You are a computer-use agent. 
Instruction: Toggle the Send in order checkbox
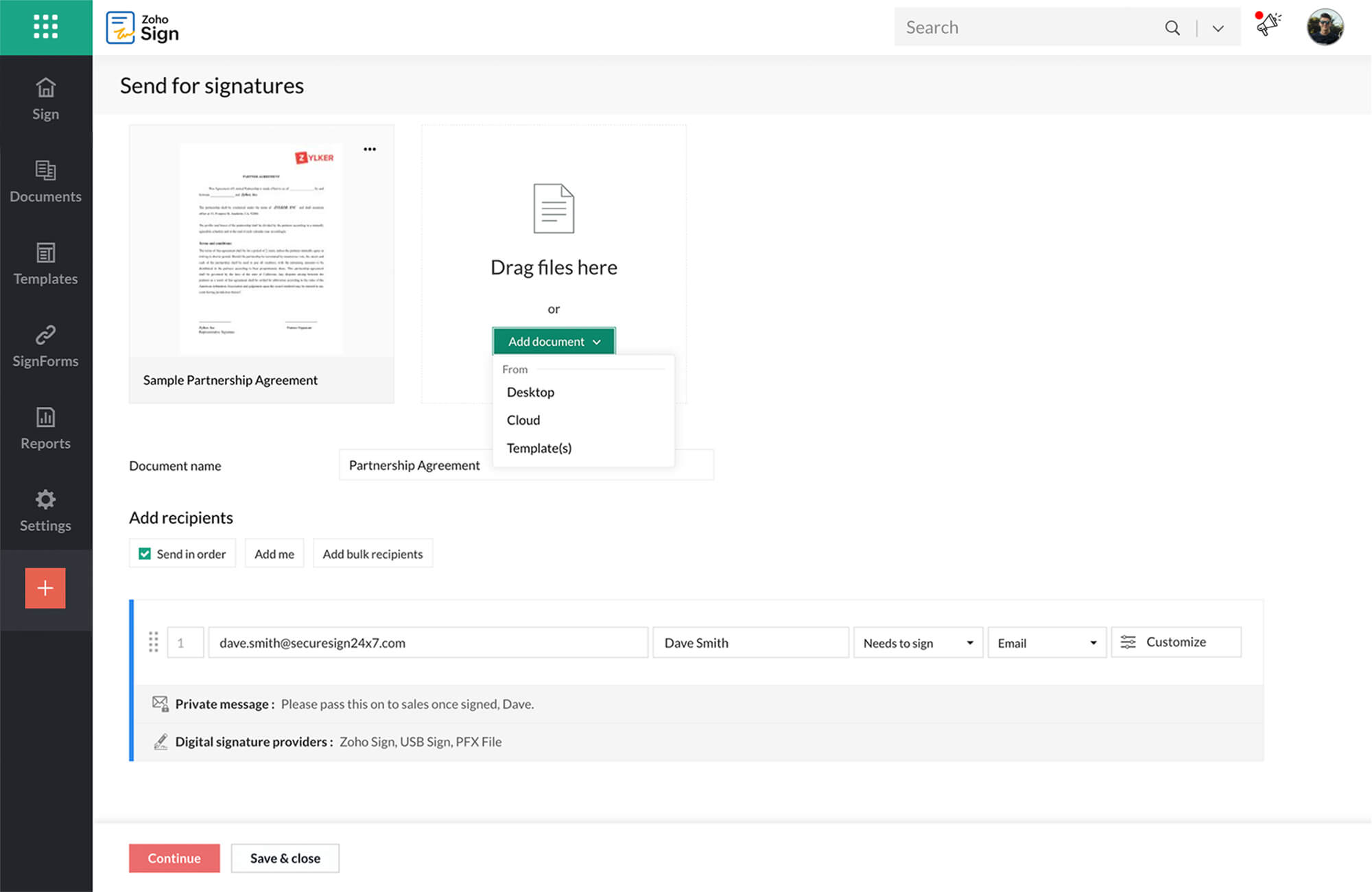point(145,554)
